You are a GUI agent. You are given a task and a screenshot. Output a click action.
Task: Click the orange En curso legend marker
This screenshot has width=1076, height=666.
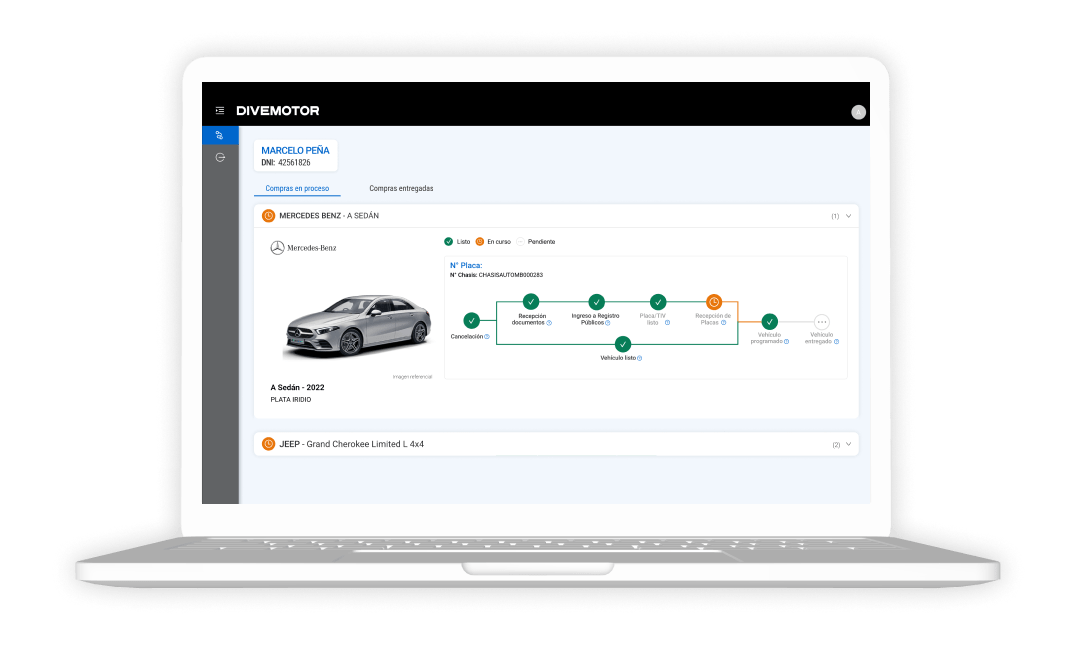pyautogui.click(x=480, y=242)
